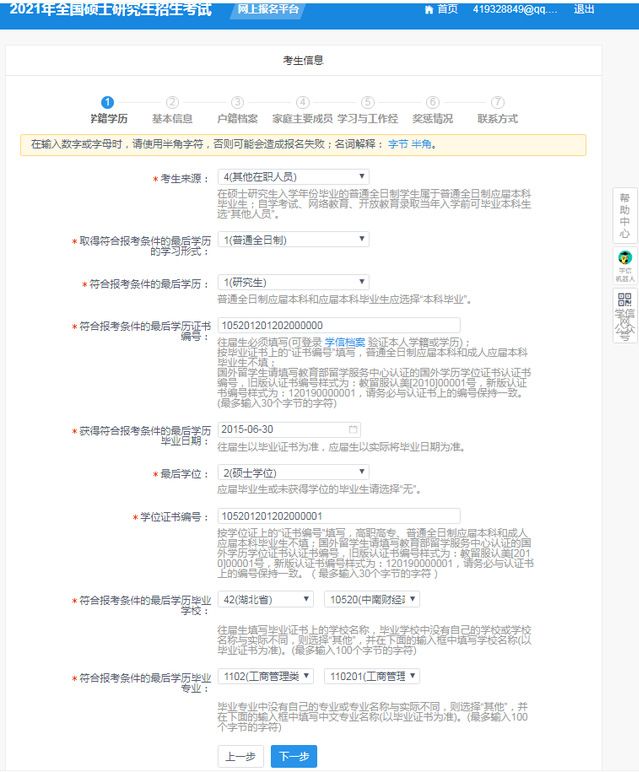Go to step 7 联系方式
639x772 pixels.
[x=497, y=110]
